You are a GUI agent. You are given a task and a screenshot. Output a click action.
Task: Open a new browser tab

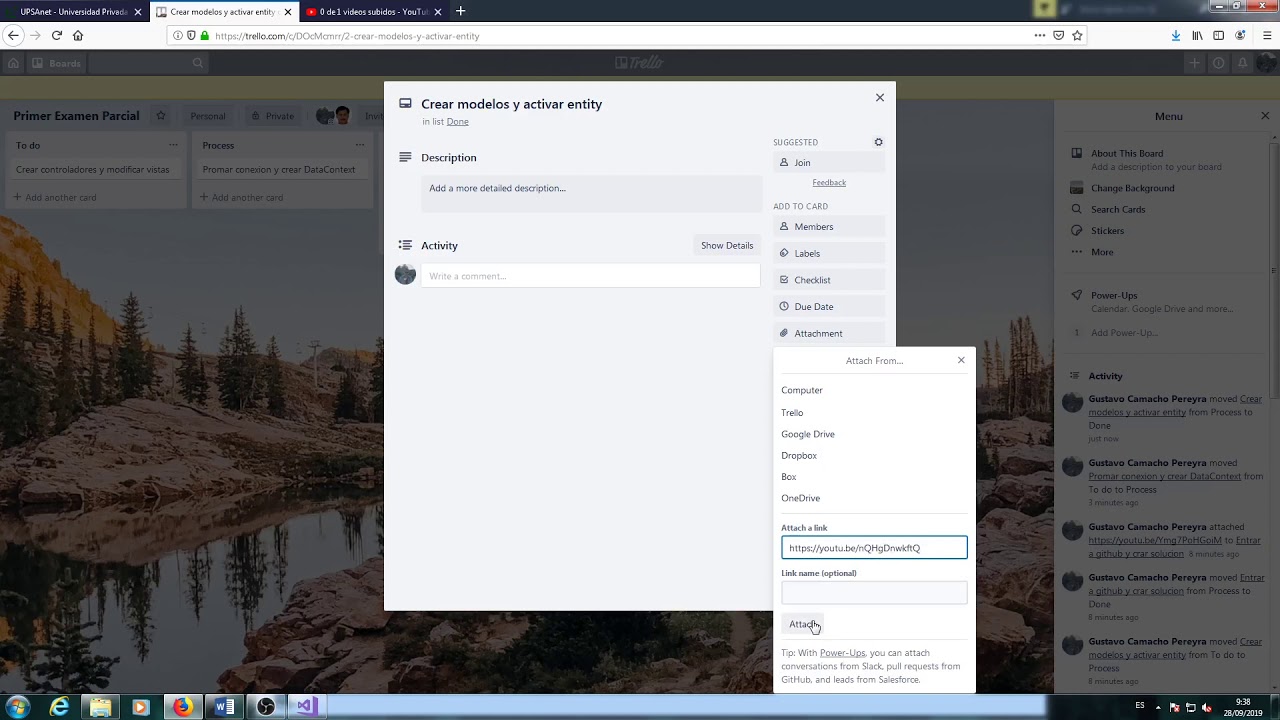[x=460, y=11]
